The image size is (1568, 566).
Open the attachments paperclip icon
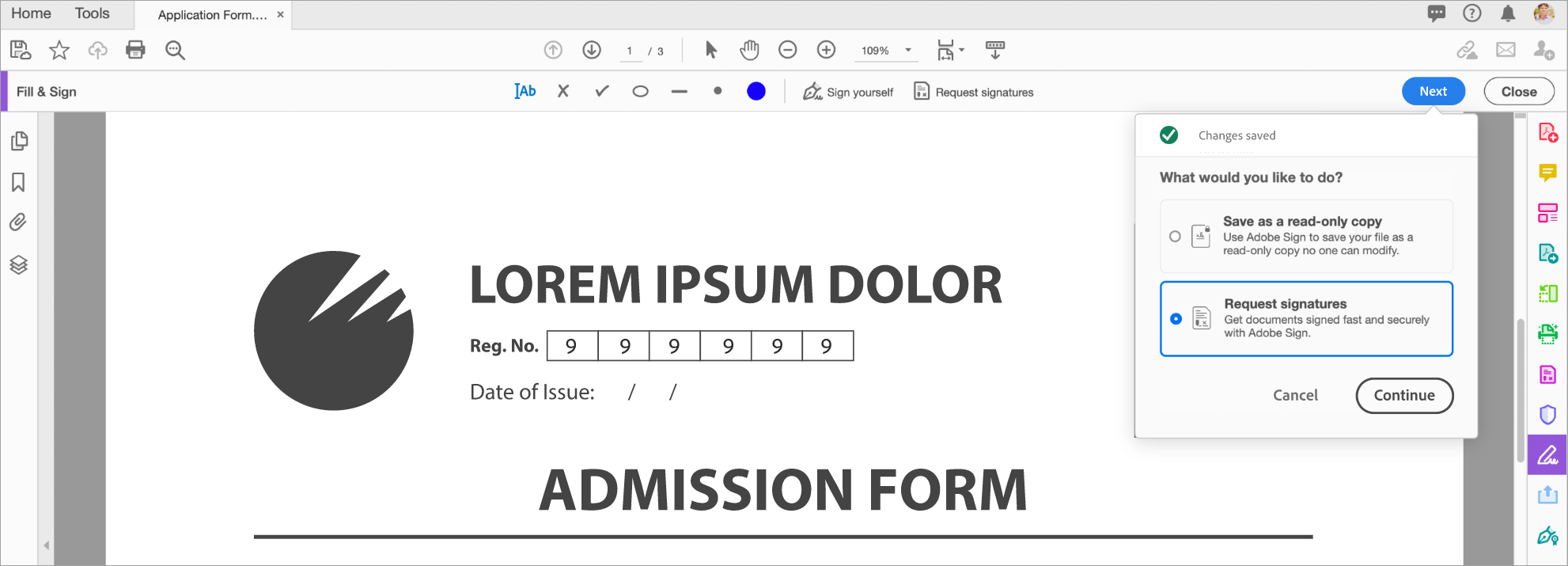17,222
